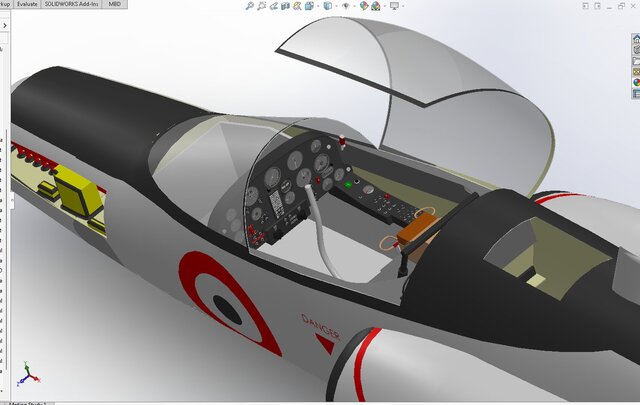Image resolution: width=640 pixels, height=405 pixels.
Task: Click the View Orientation cube icon
Action: 308,6
